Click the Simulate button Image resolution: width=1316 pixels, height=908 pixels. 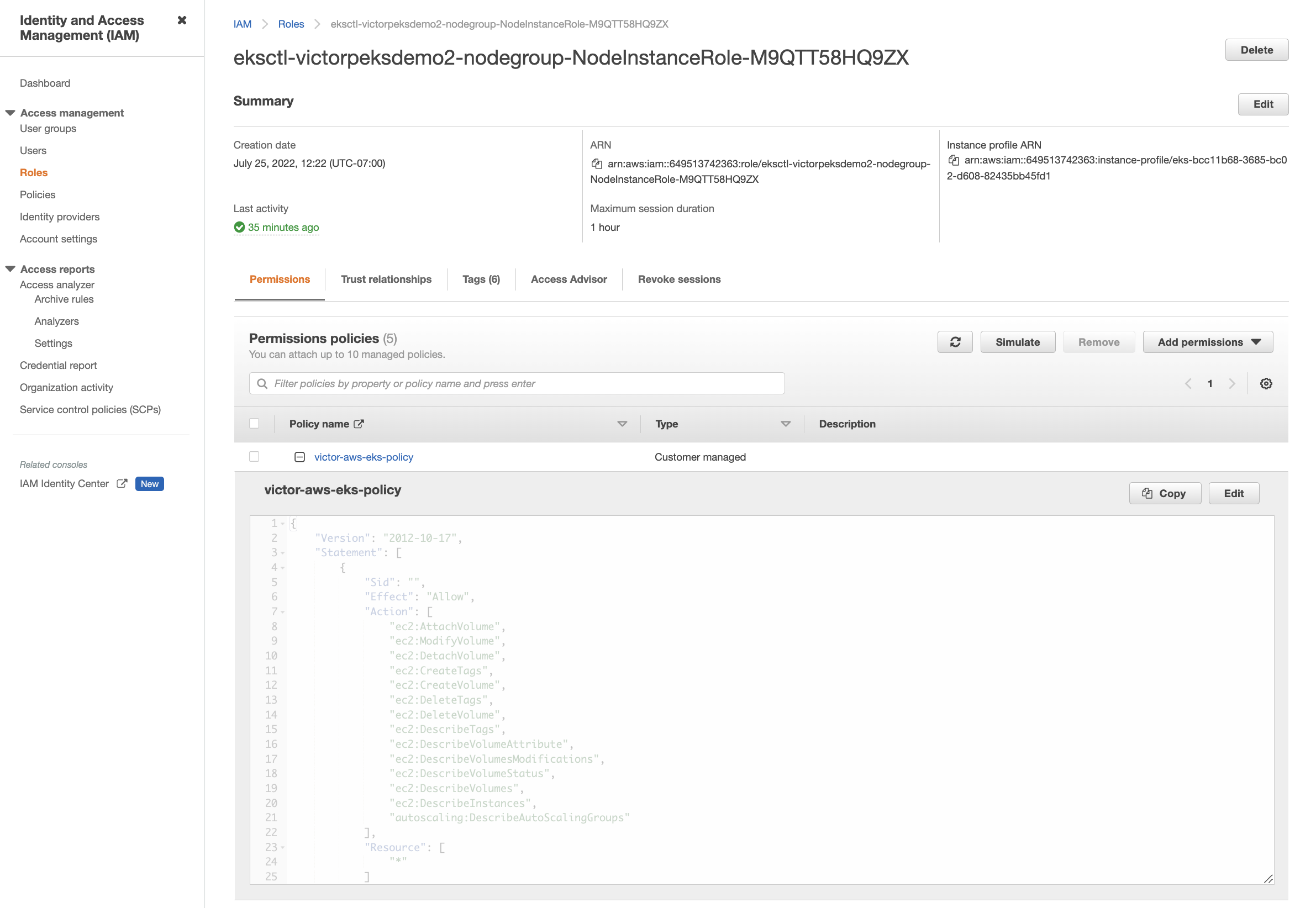pyautogui.click(x=1017, y=342)
